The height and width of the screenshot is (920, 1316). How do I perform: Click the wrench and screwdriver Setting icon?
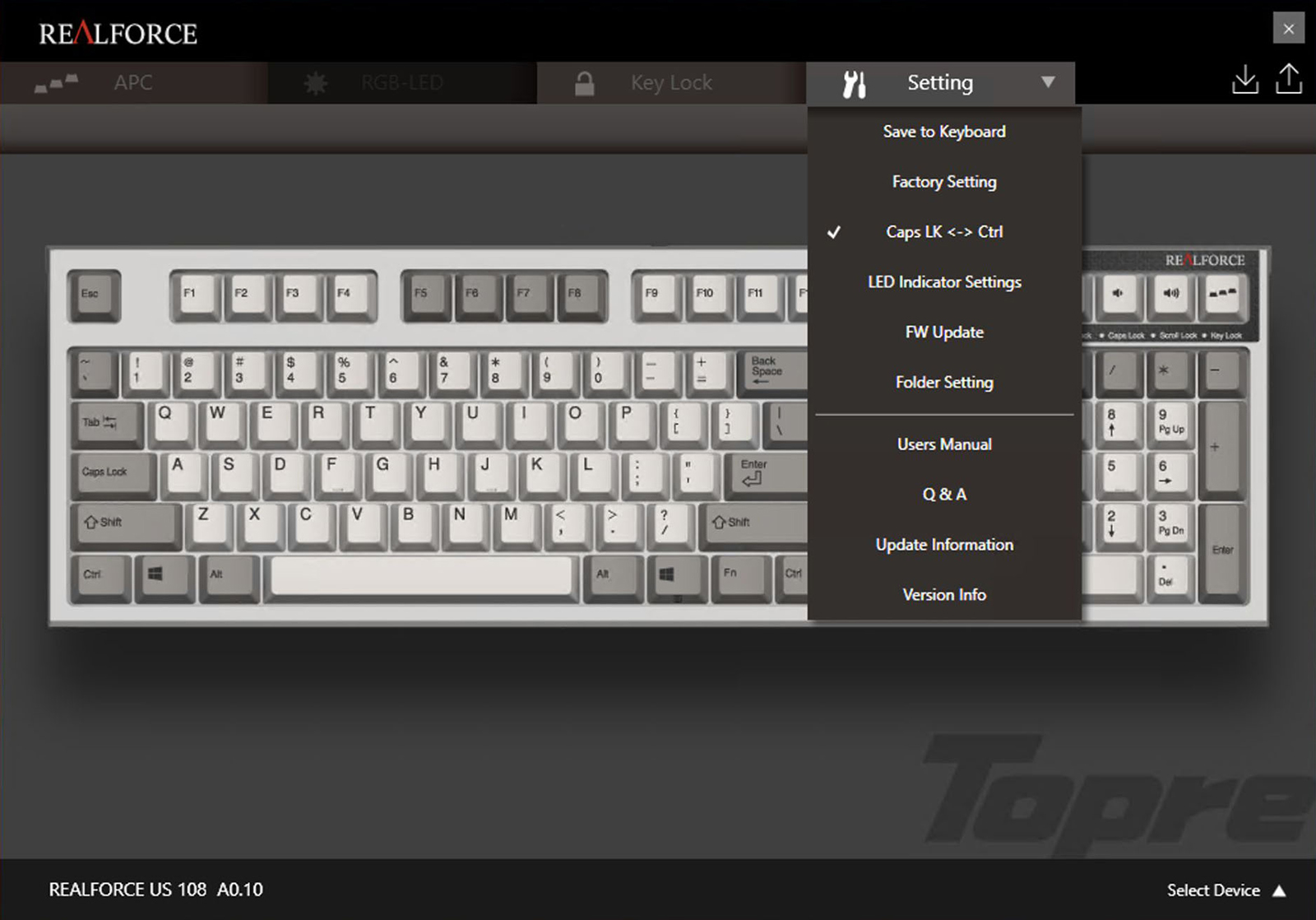pos(855,84)
